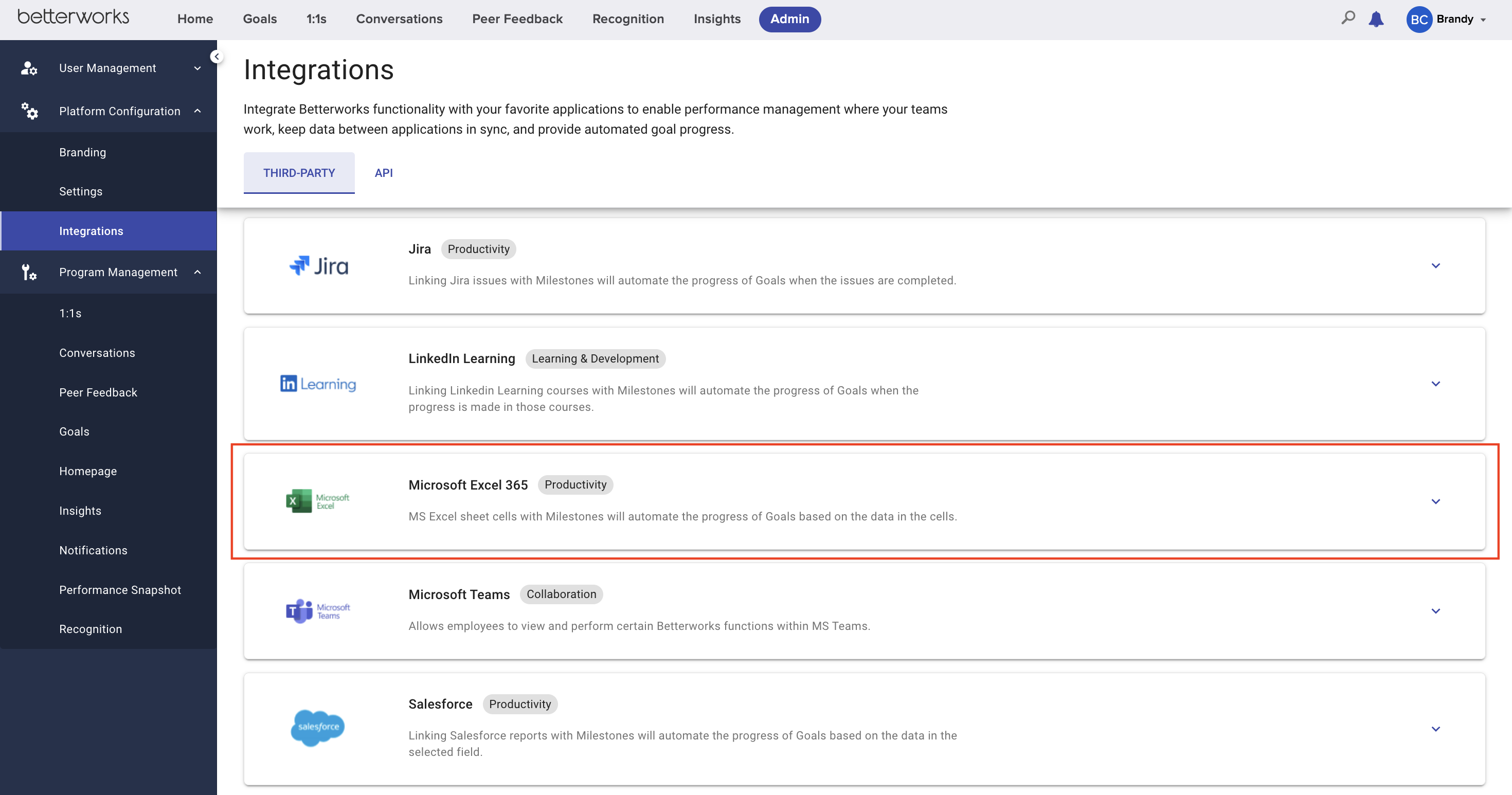Viewport: 1512px width, 795px height.
Task: Click the Microsoft Excel logo
Action: click(x=317, y=501)
